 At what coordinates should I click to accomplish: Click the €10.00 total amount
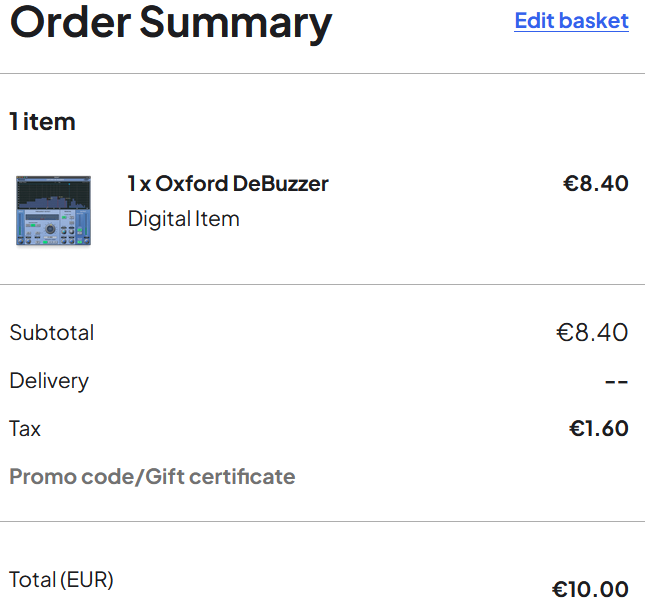[590, 589]
